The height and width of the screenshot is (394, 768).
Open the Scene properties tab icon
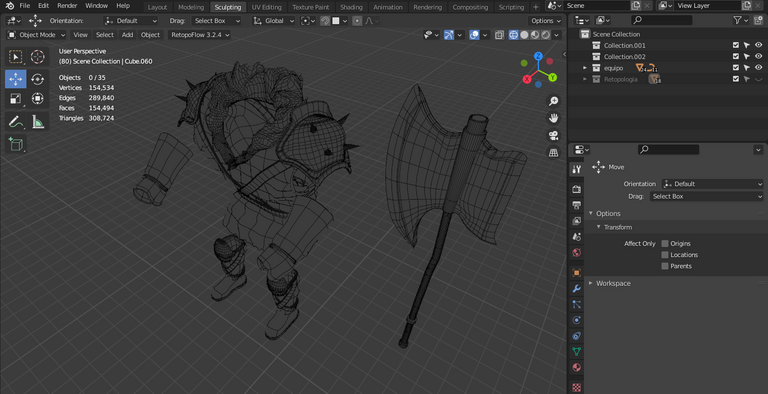[x=576, y=237]
